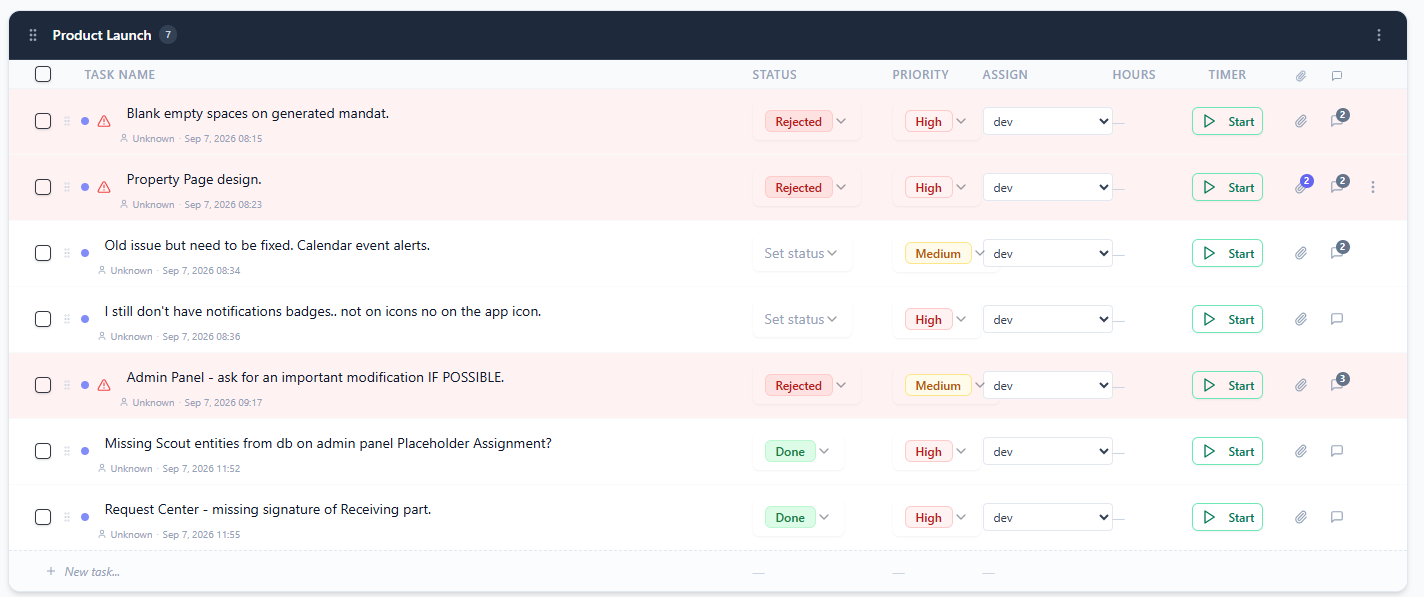Start timer for Request Center task
The width and height of the screenshot is (1424, 597).
pos(1227,517)
